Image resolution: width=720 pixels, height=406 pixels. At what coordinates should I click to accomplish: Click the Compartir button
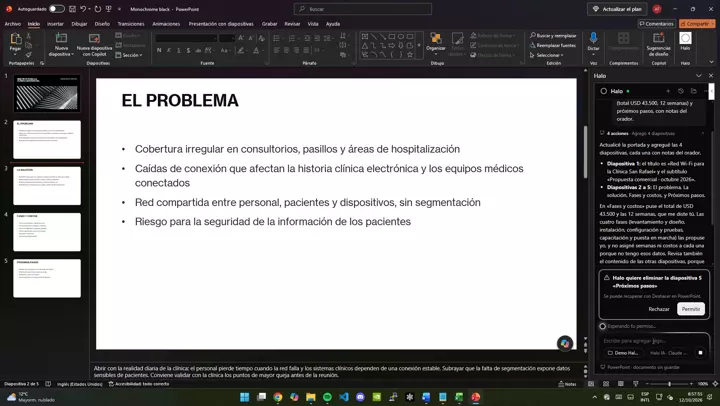pos(697,24)
